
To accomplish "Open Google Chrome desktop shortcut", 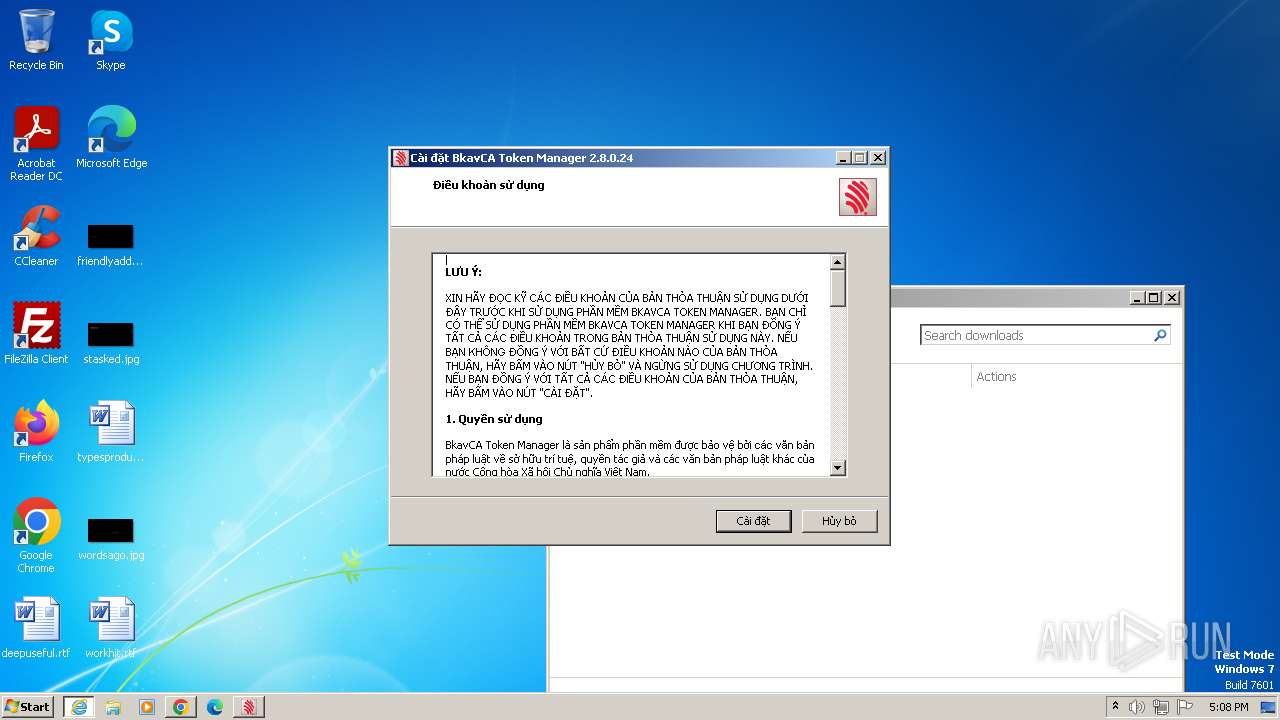I will [36, 536].
